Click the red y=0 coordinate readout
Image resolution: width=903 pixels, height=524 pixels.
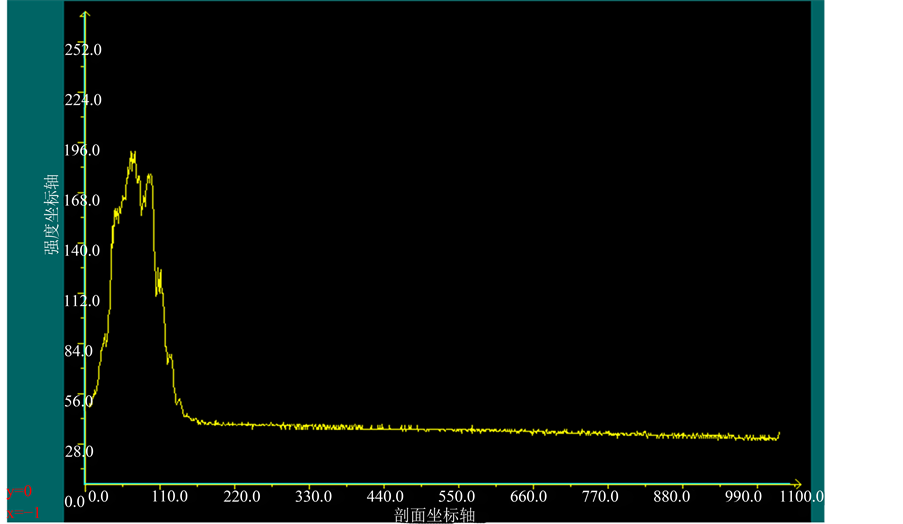(x=20, y=491)
